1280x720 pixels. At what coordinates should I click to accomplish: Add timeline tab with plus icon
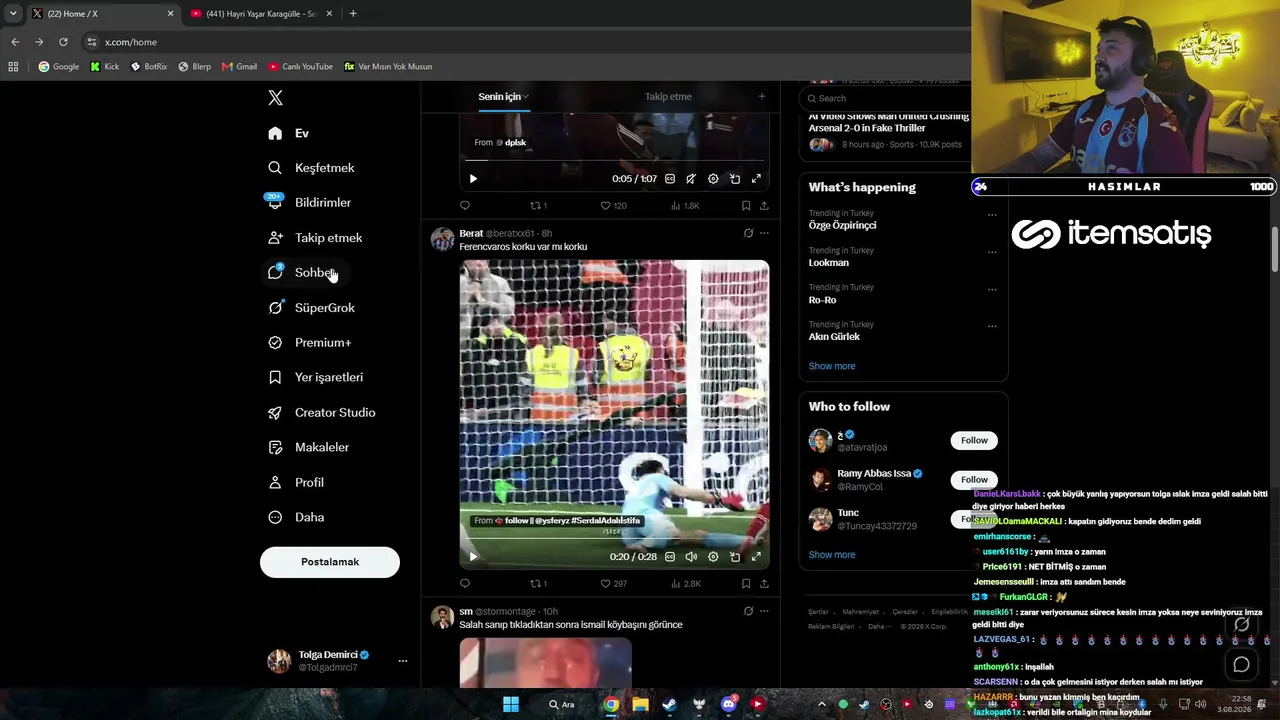click(x=762, y=96)
